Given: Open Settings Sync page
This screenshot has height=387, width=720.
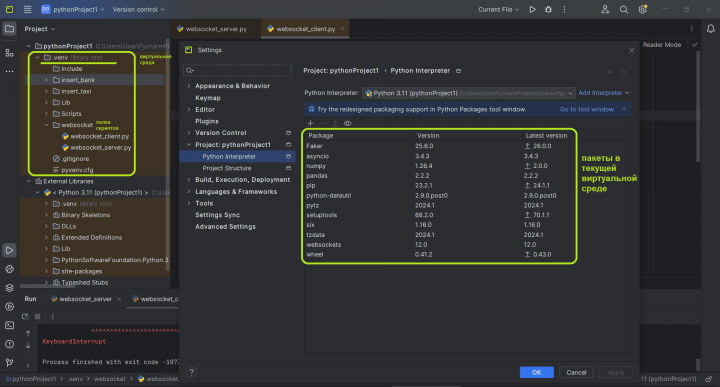Looking at the screenshot, I should pos(217,215).
